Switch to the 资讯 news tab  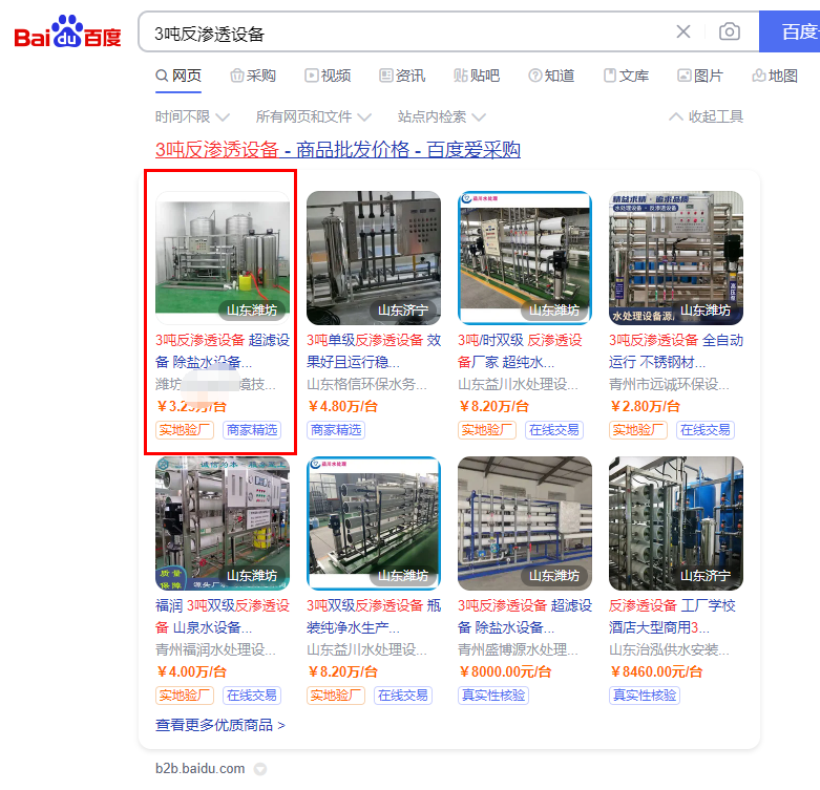point(402,76)
